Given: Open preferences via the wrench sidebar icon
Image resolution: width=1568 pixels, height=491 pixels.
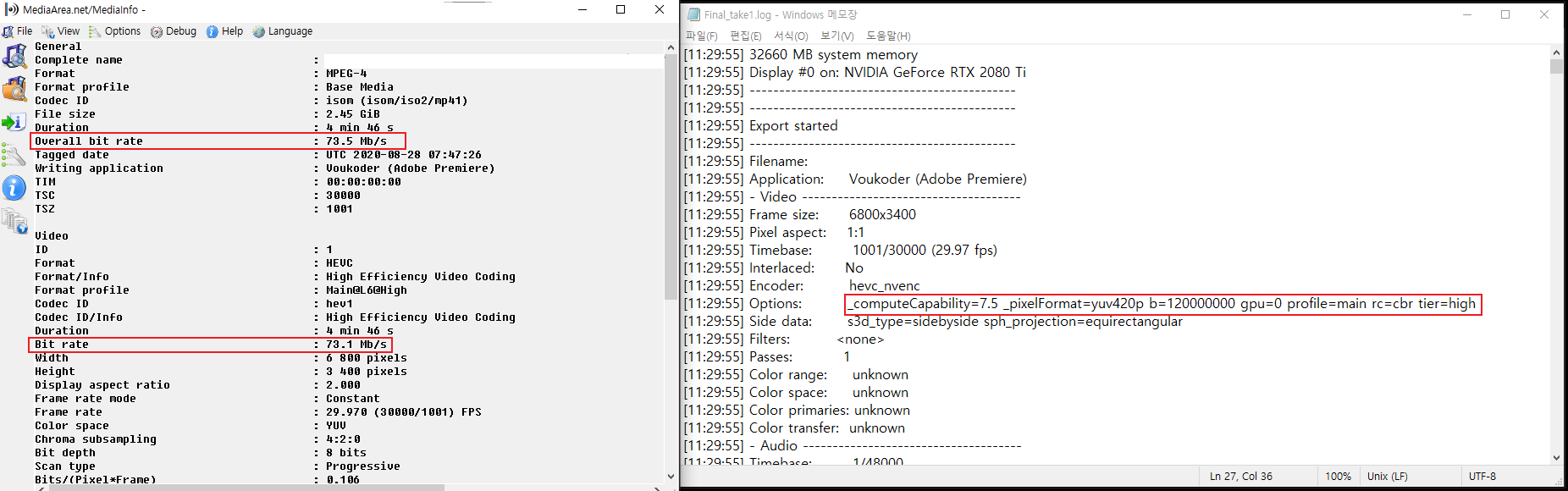Looking at the screenshot, I should (14, 155).
